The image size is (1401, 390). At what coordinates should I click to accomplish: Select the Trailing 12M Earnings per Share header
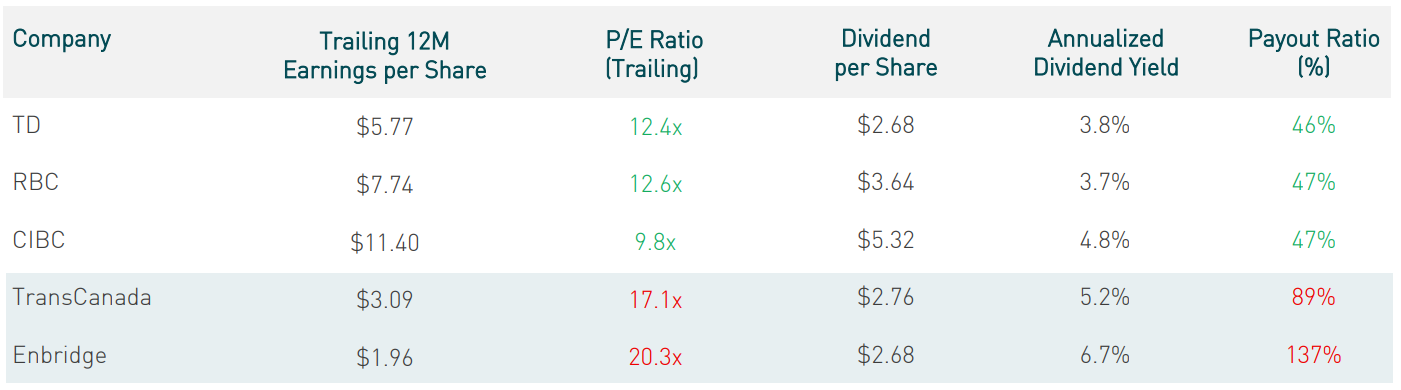coord(385,55)
